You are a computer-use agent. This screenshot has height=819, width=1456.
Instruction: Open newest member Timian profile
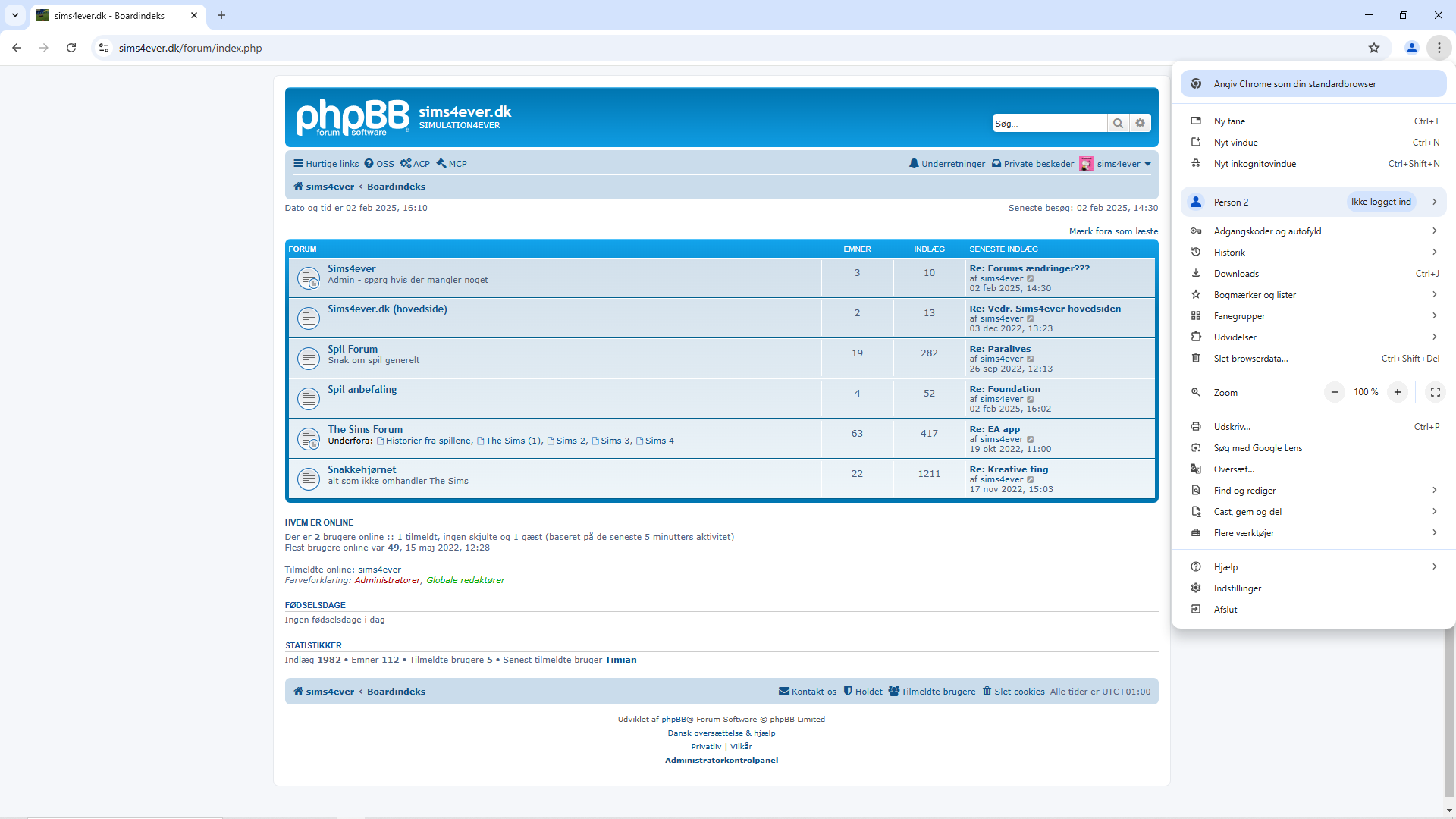tap(621, 660)
